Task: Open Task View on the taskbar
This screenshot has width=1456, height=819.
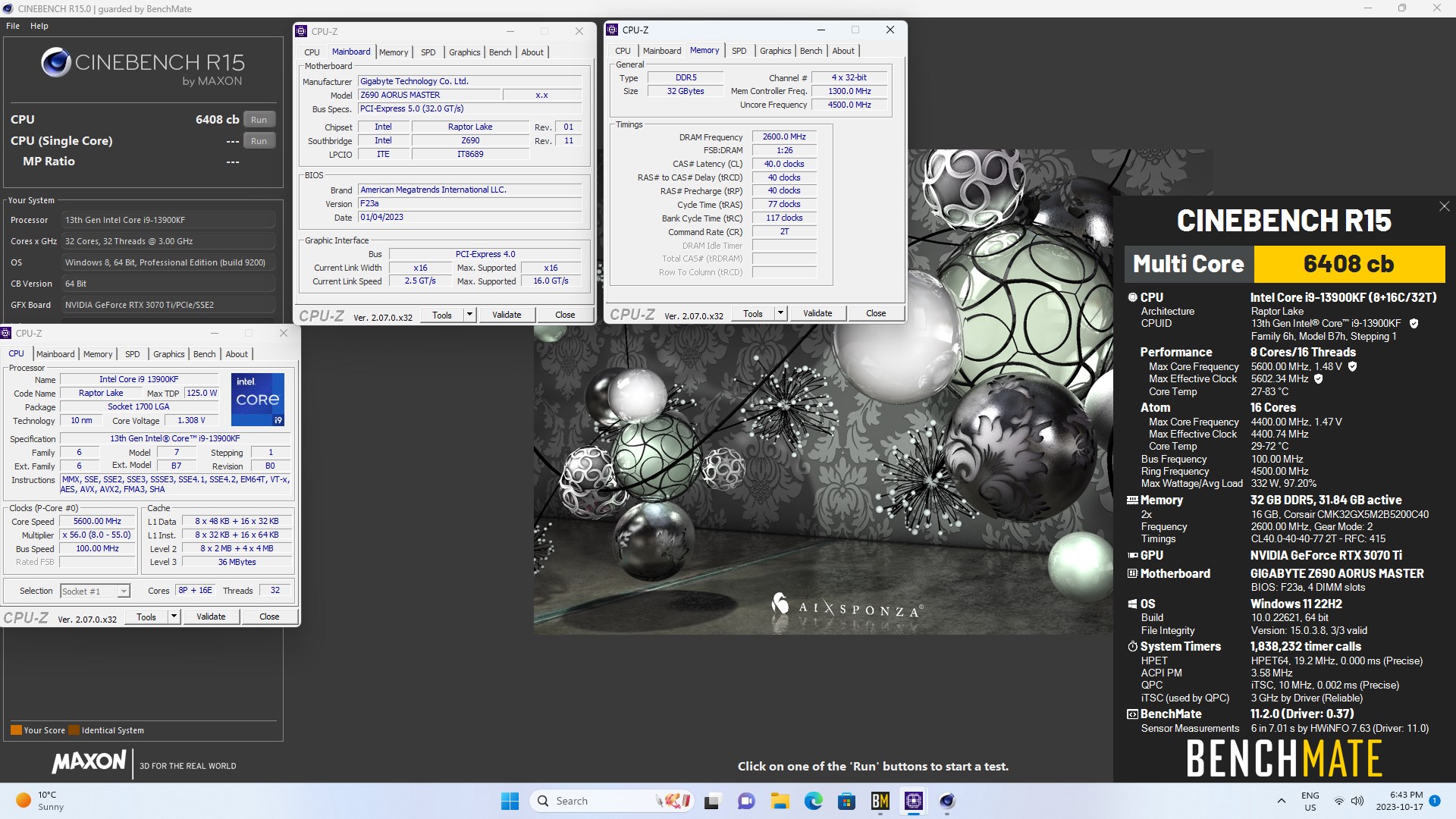Action: [712, 801]
